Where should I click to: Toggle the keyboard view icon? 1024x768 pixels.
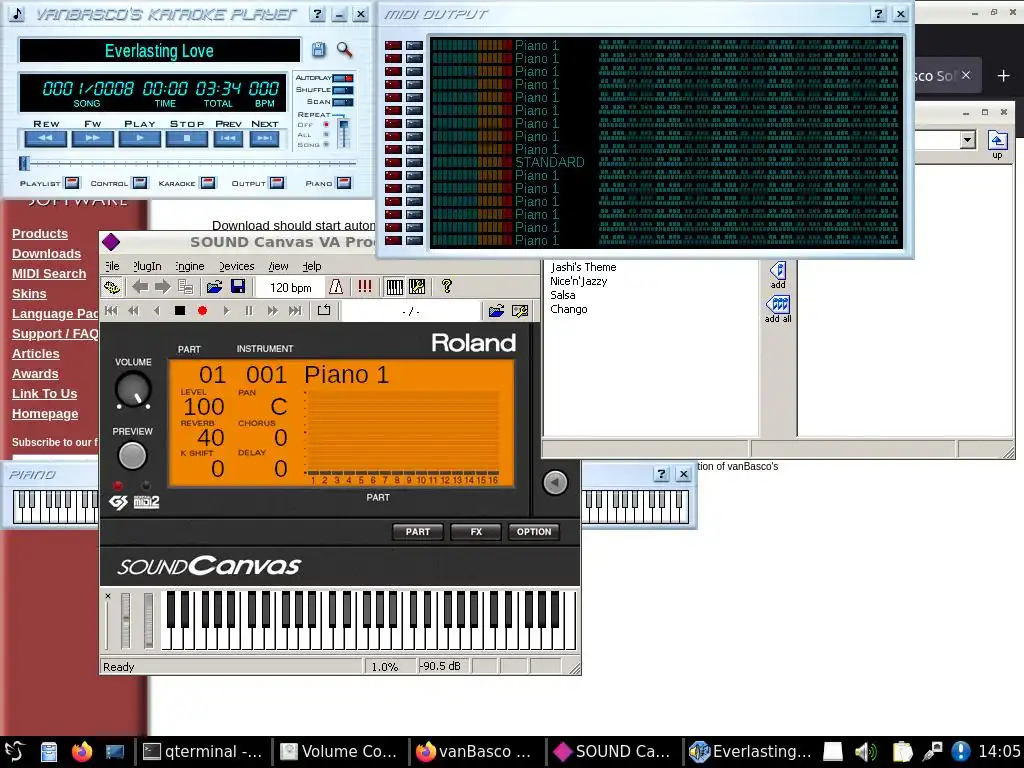click(x=394, y=287)
